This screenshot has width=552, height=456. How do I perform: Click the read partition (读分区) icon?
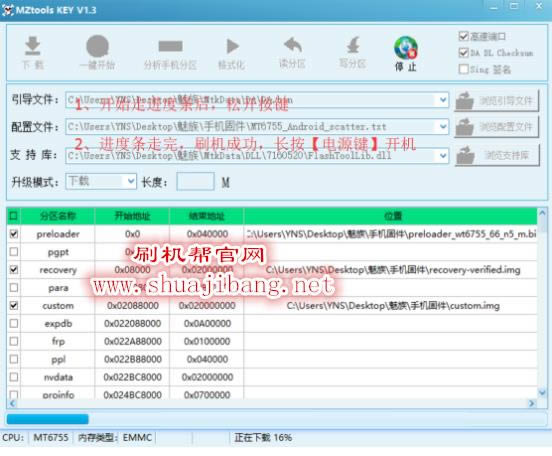(x=293, y=45)
